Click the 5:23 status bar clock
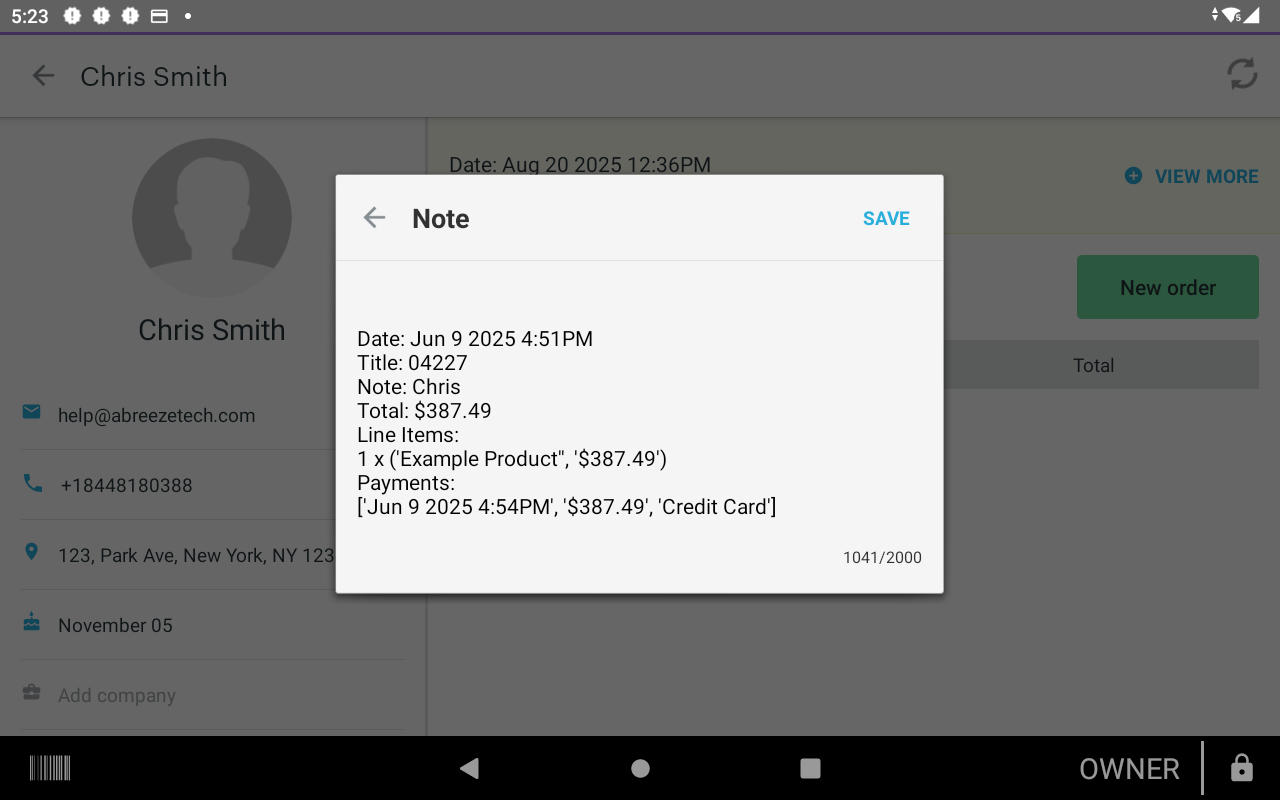This screenshot has width=1280, height=800. point(30,16)
